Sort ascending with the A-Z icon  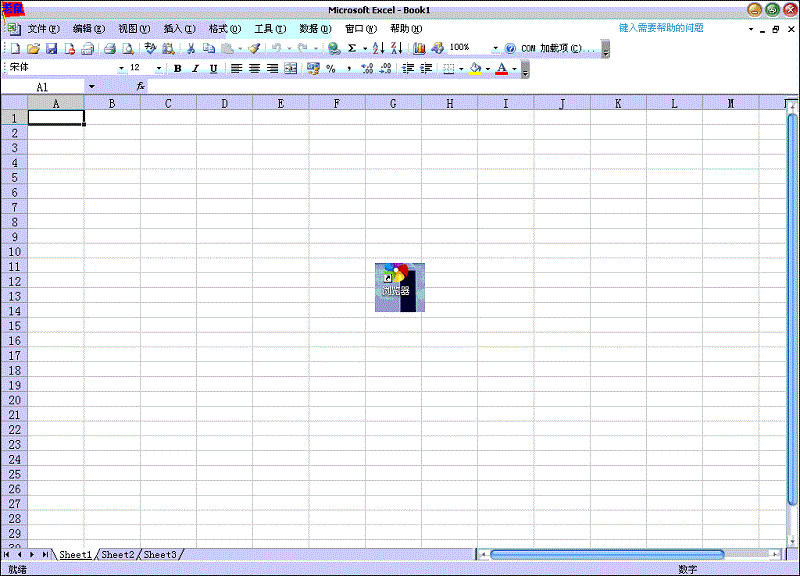coord(379,48)
